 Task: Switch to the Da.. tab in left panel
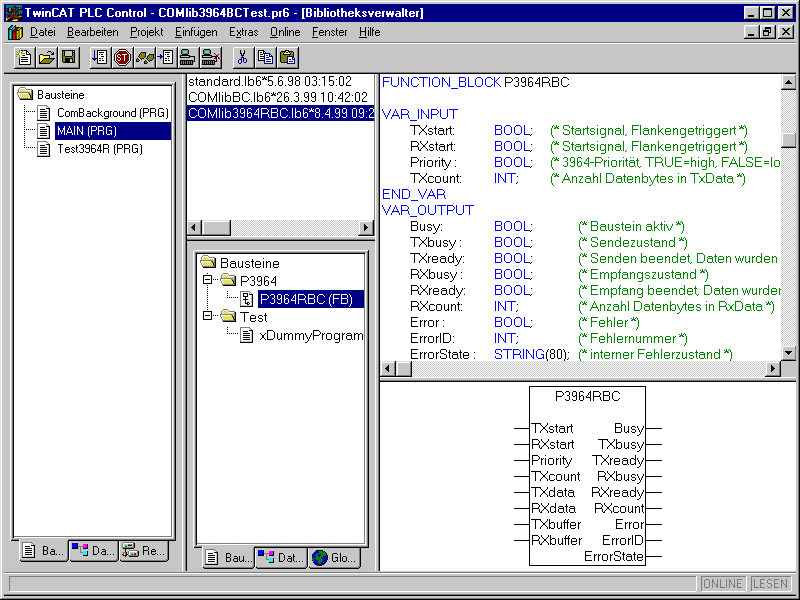tap(93, 551)
